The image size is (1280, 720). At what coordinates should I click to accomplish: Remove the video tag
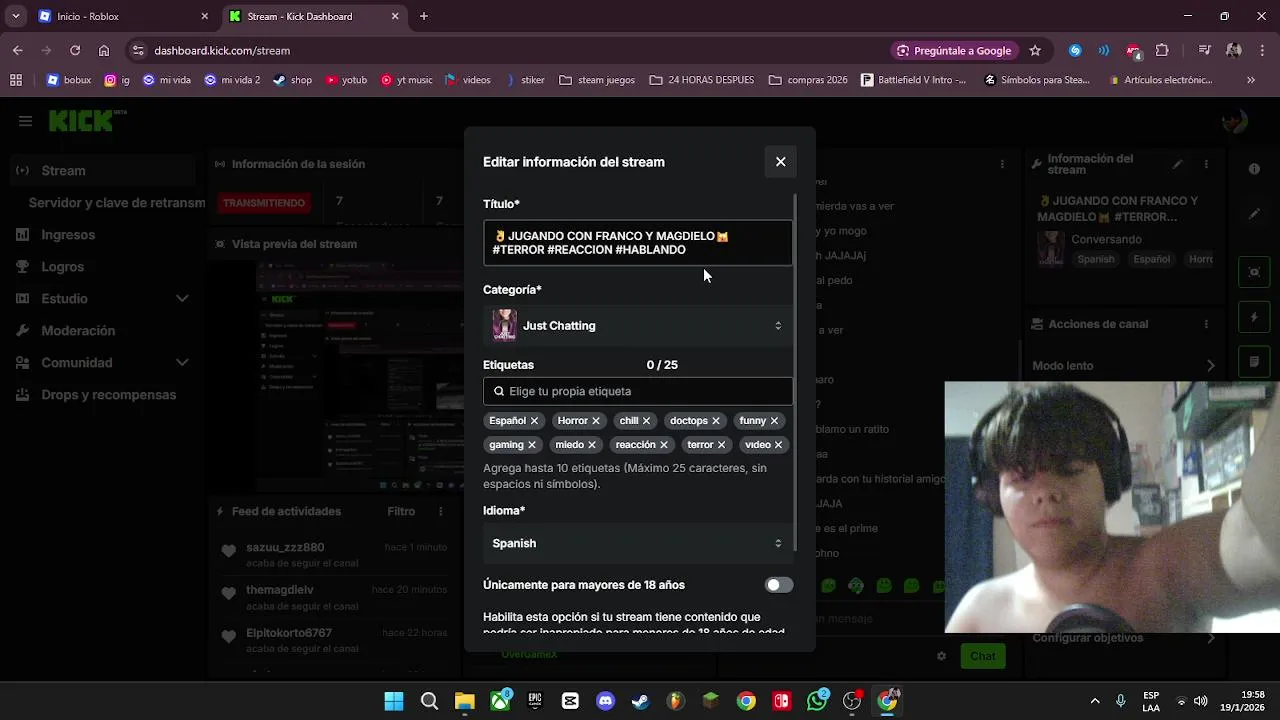point(779,445)
